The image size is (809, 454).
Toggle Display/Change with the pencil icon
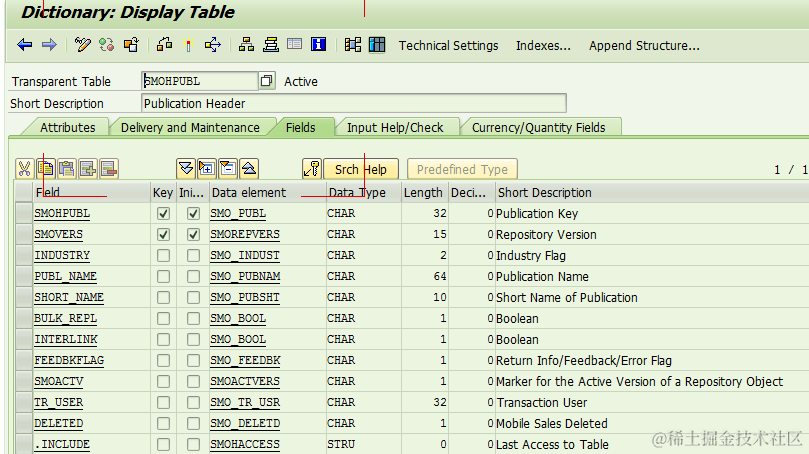[x=83, y=45]
